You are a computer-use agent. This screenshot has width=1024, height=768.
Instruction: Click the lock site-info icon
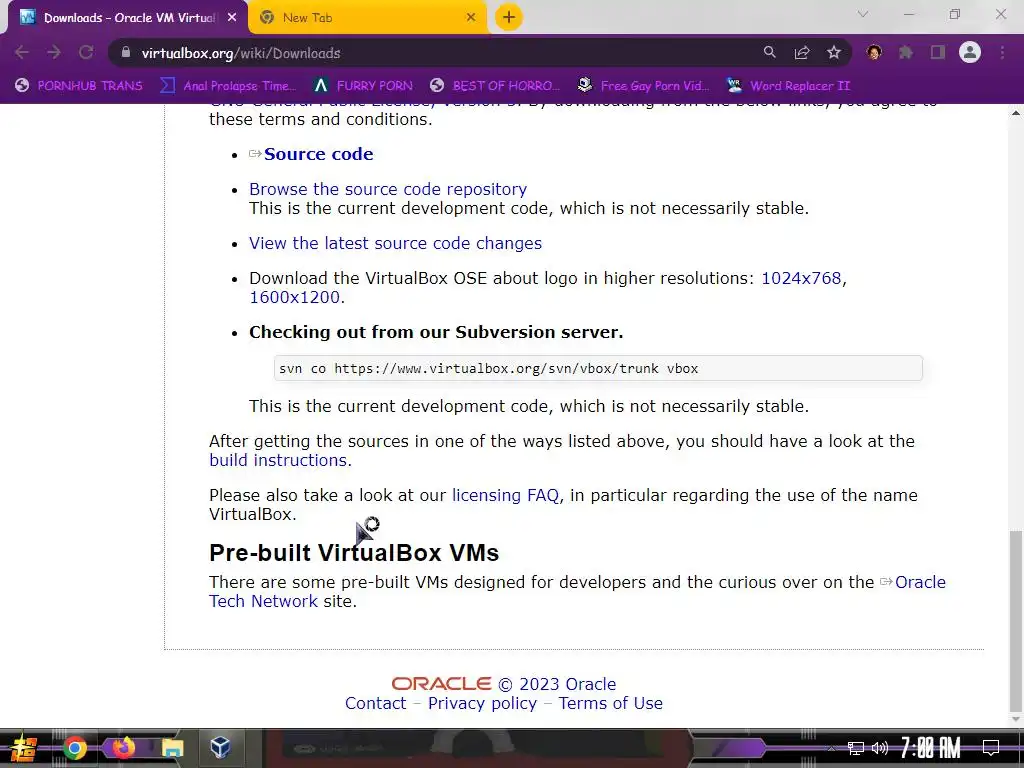(x=126, y=52)
